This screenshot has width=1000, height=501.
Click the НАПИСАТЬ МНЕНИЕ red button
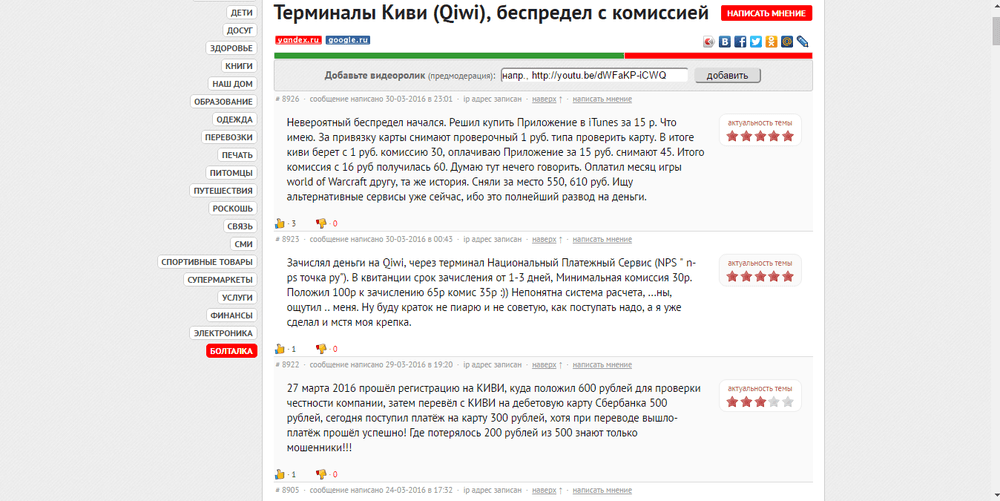pyautogui.click(x=767, y=13)
